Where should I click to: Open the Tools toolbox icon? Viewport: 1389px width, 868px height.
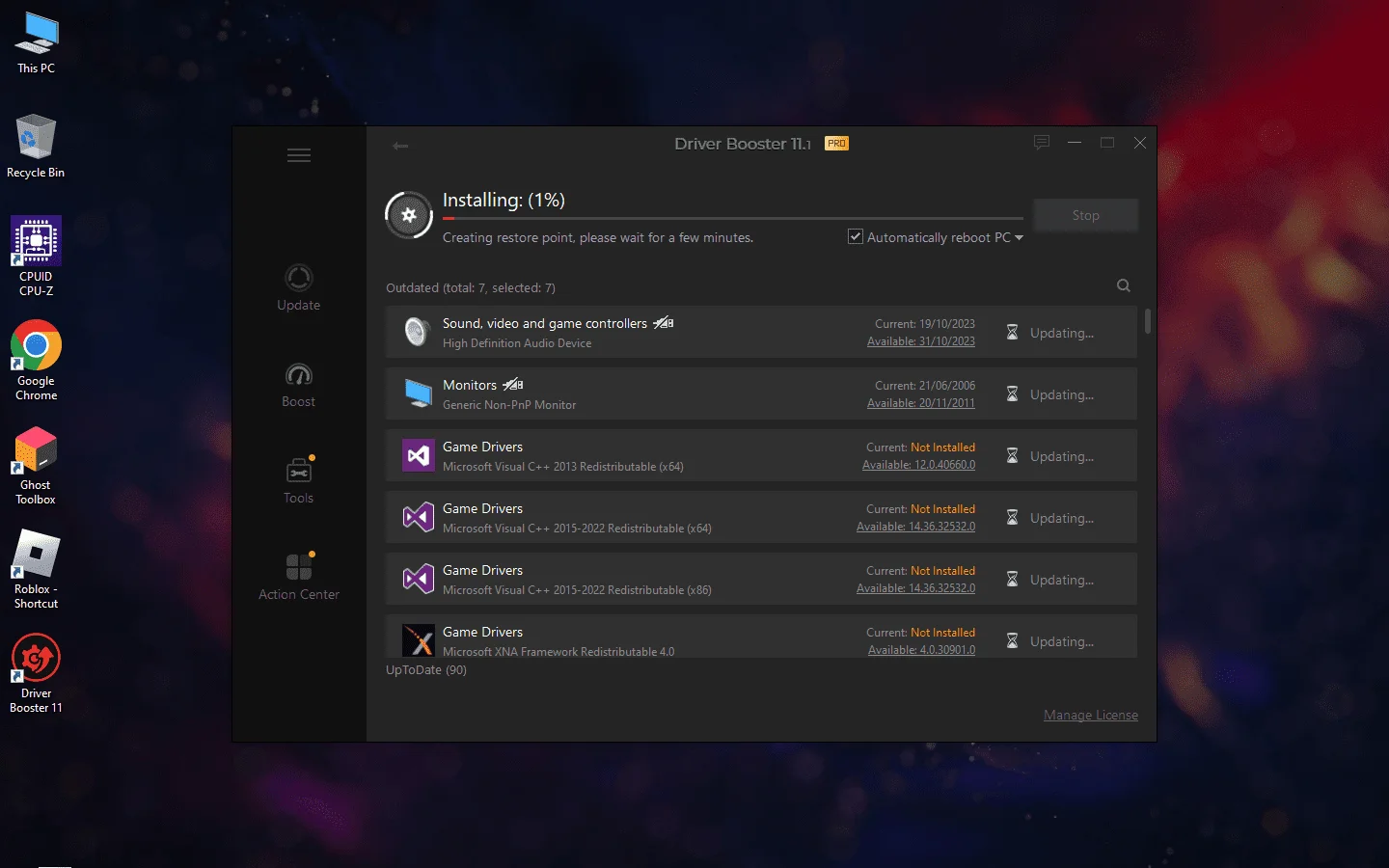point(299,471)
